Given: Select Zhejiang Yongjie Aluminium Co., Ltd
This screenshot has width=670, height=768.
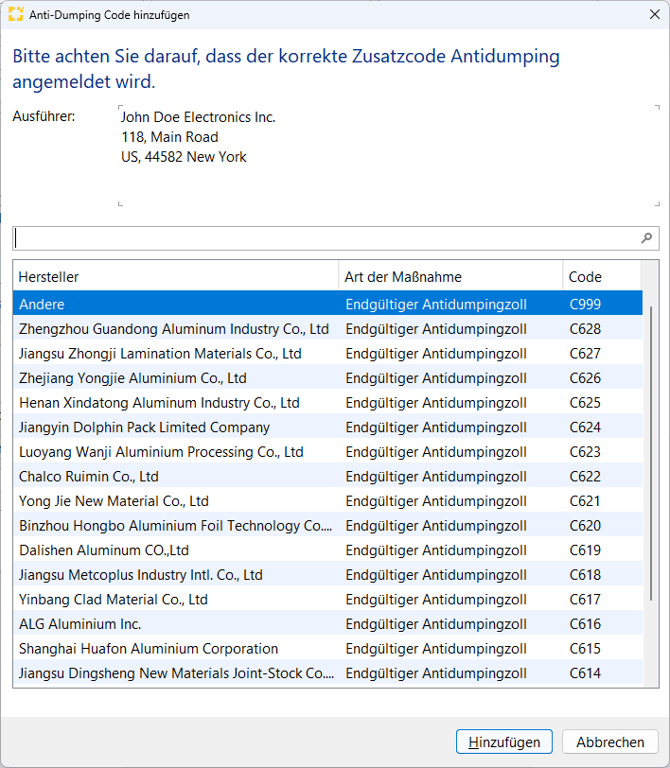Looking at the screenshot, I should [x=328, y=378].
